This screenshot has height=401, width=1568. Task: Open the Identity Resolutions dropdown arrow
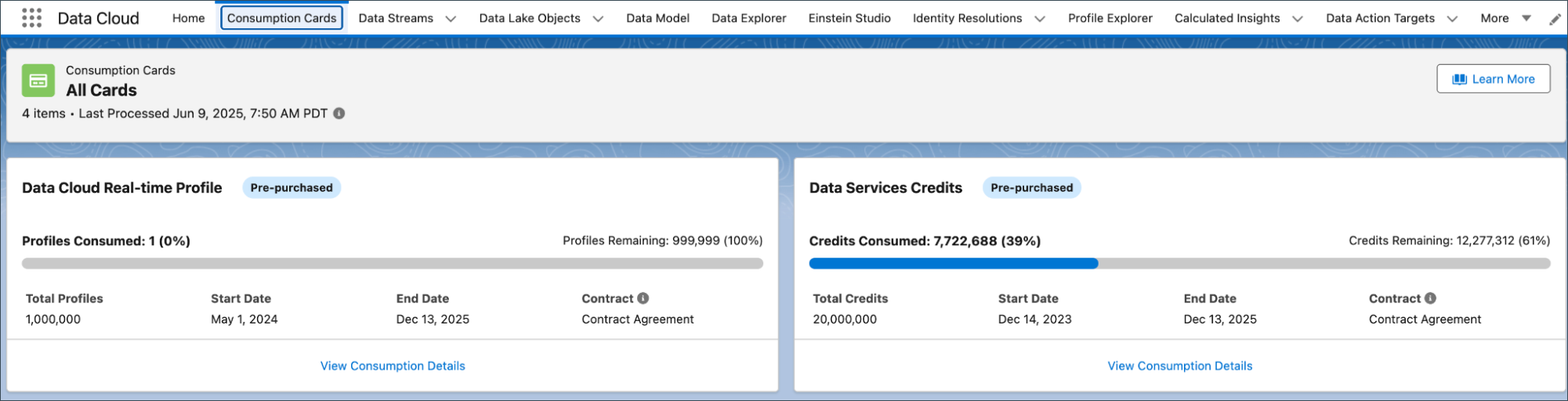[x=1040, y=19]
